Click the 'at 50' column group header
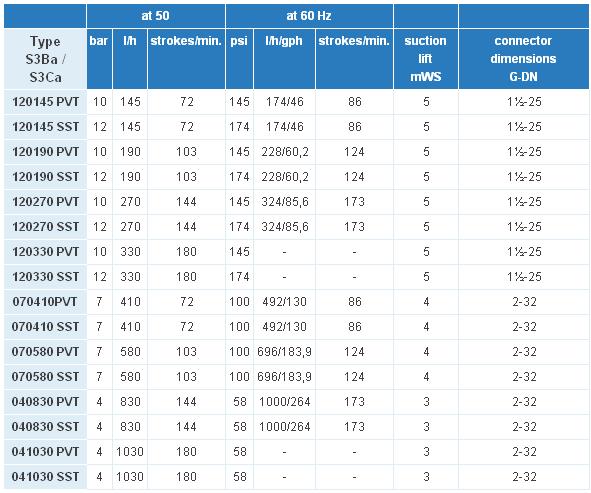The width and height of the screenshot is (591, 493). [156, 16]
